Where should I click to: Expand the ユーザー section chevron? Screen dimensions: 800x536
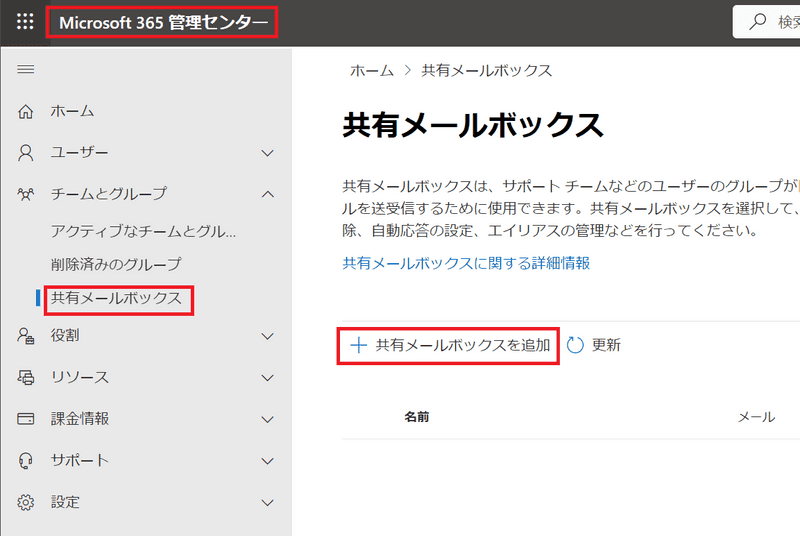(x=267, y=153)
